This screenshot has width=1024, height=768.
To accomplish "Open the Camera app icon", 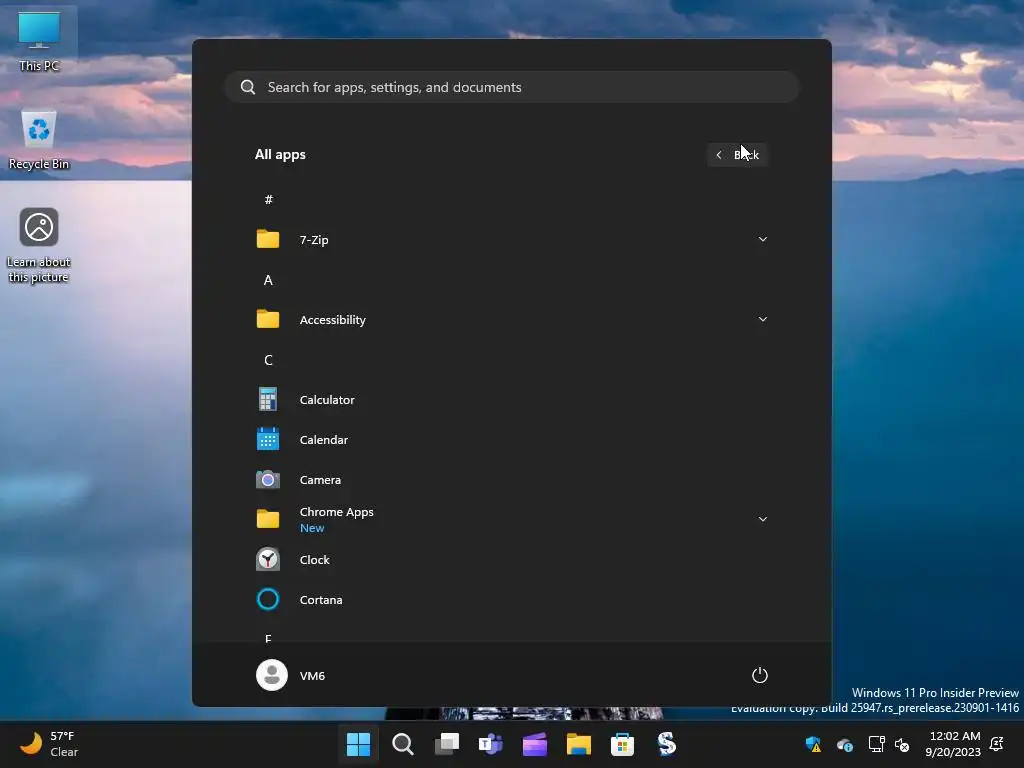I will click(x=268, y=479).
